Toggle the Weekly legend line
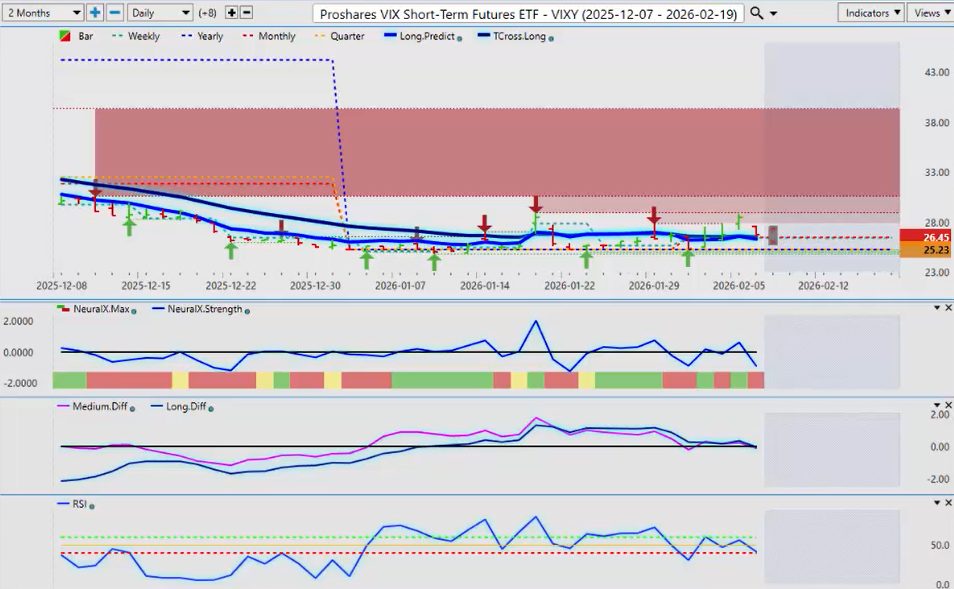 [x=135, y=36]
